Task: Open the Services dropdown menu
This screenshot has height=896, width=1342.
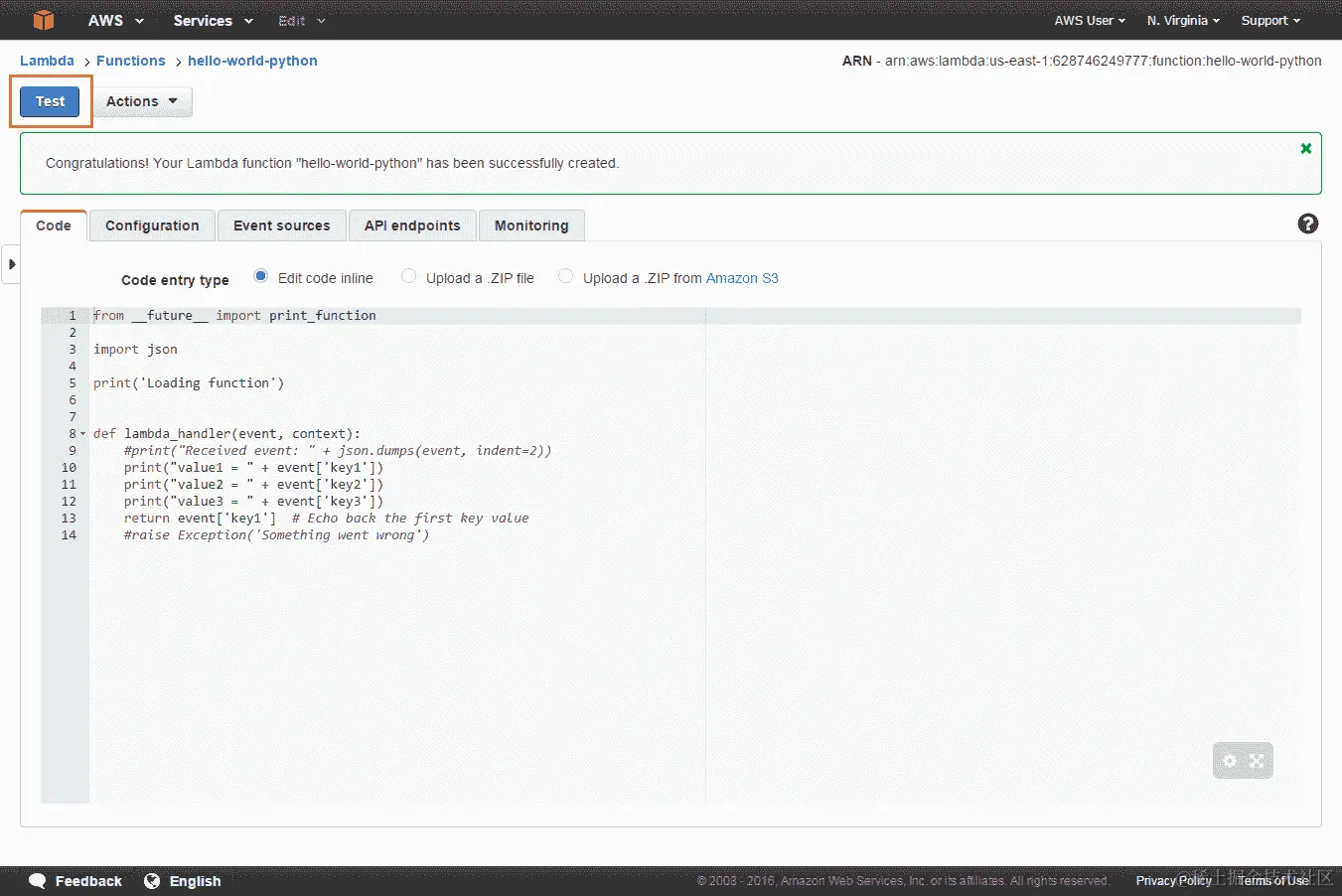Action: click(x=213, y=20)
